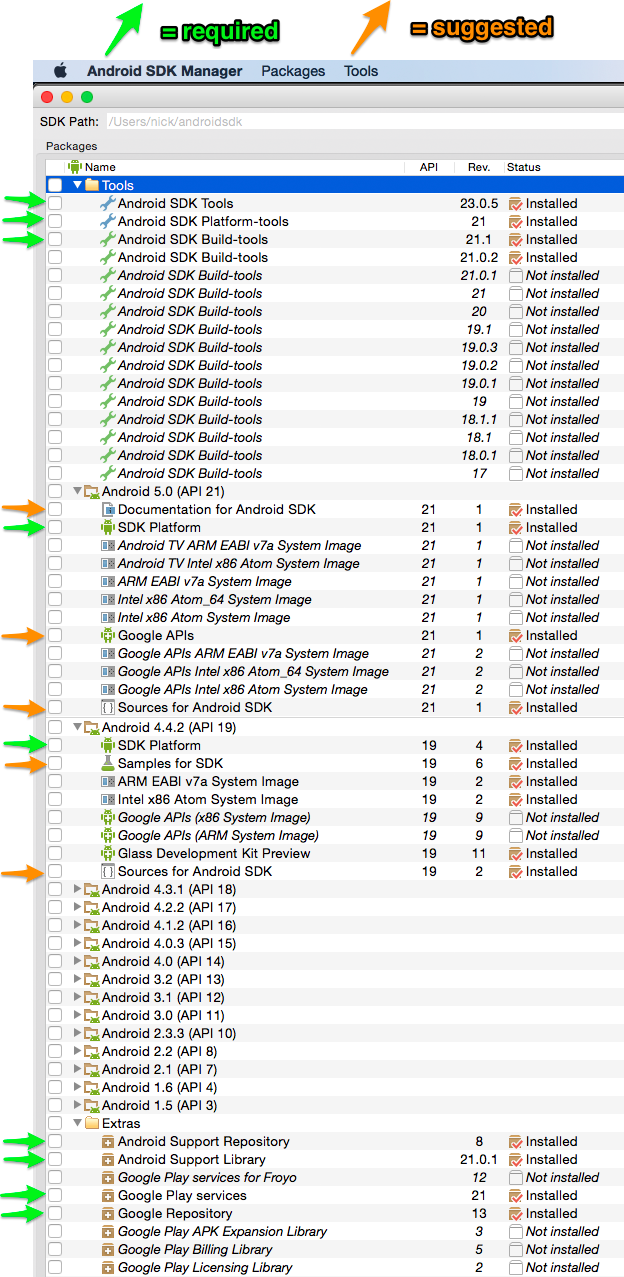
Task: Click Not installed status icon for Build-tools 21.0.1
Action: [516, 275]
